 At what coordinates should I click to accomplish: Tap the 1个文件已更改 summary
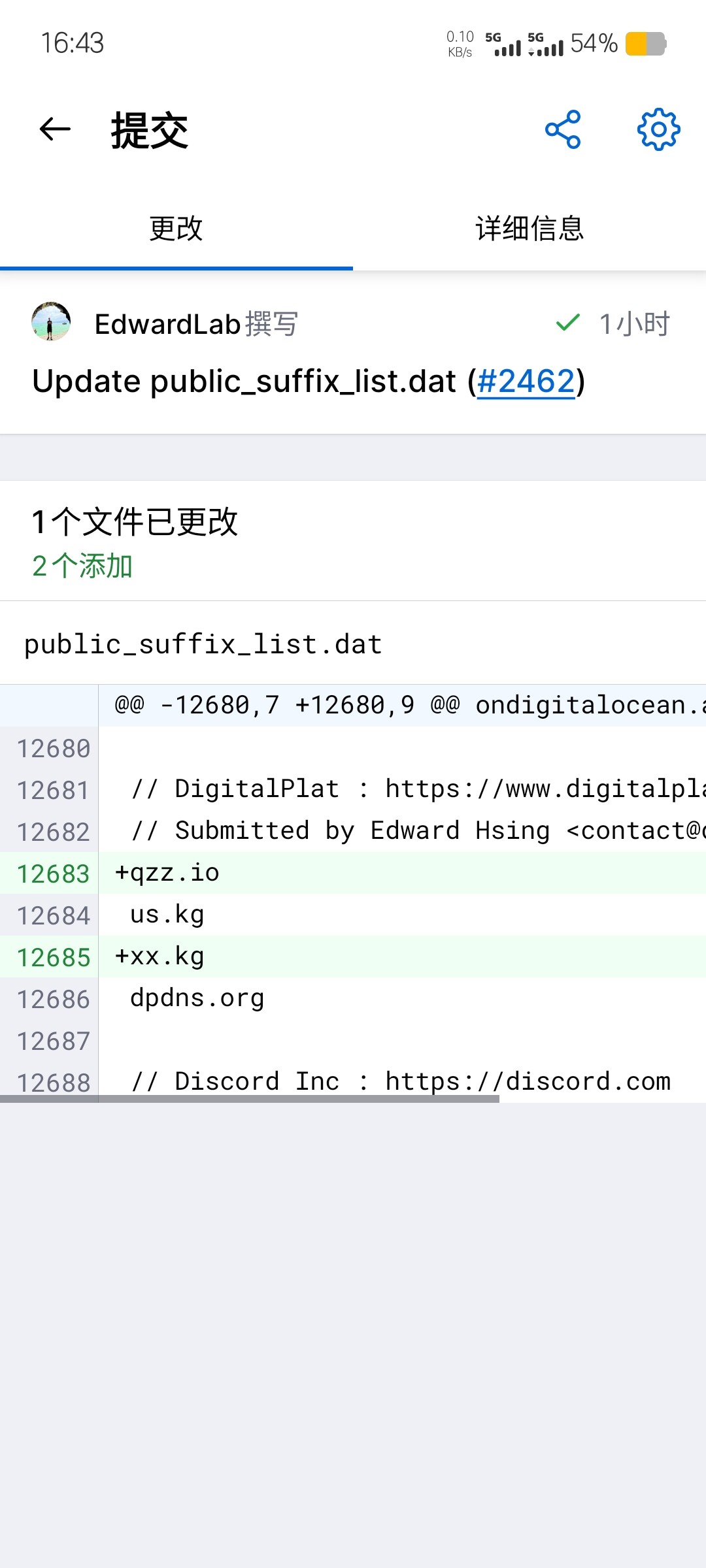click(135, 522)
